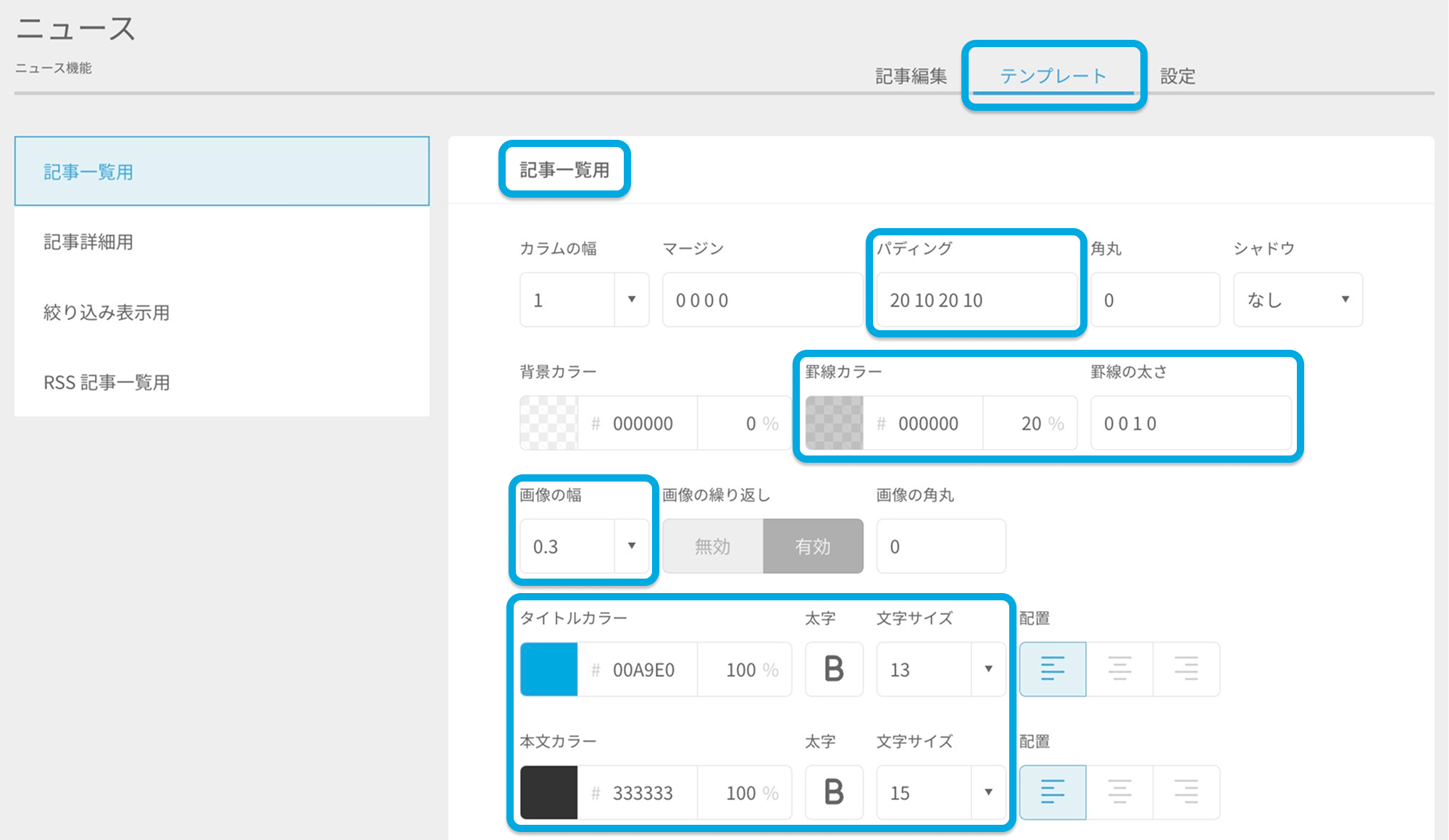
Task: Edit the 罫線カラー hex value field
Action: coord(923,423)
